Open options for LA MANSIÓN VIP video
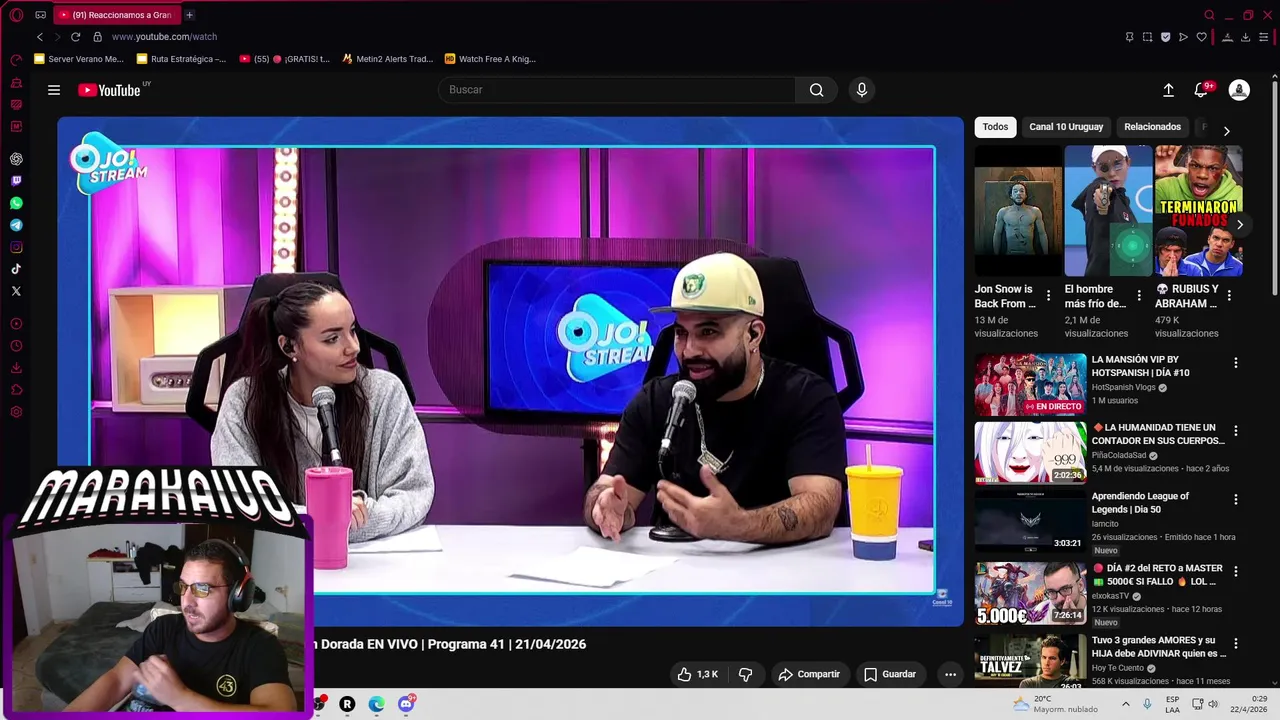Viewport: 1280px width, 720px height. click(1236, 363)
